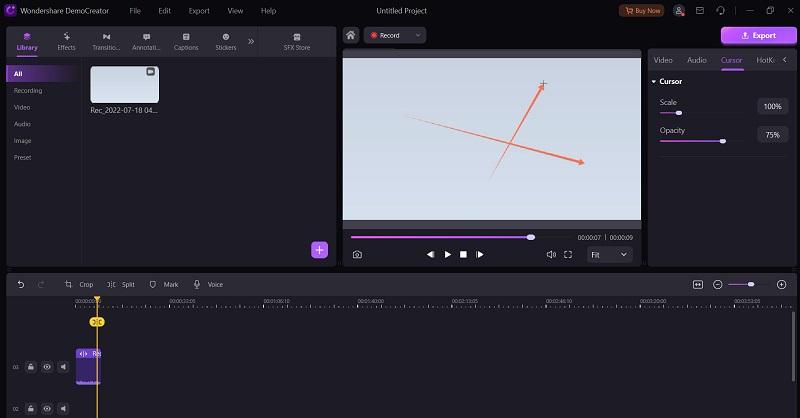Undo the last action
Viewport: 800px width, 418px height.
21,284
